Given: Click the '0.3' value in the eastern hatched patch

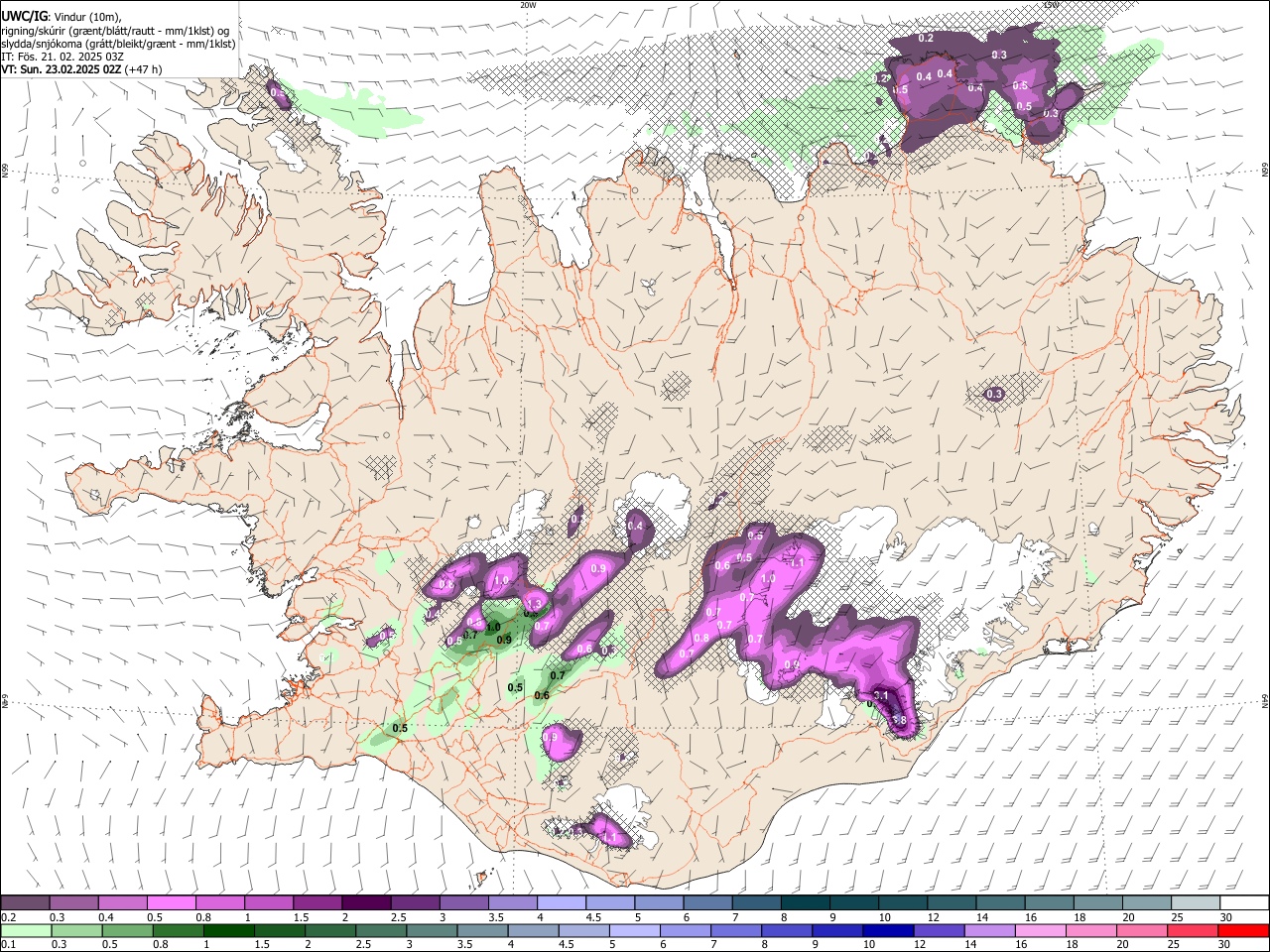Looking at the screenshot, I should (x=994, y=394).
